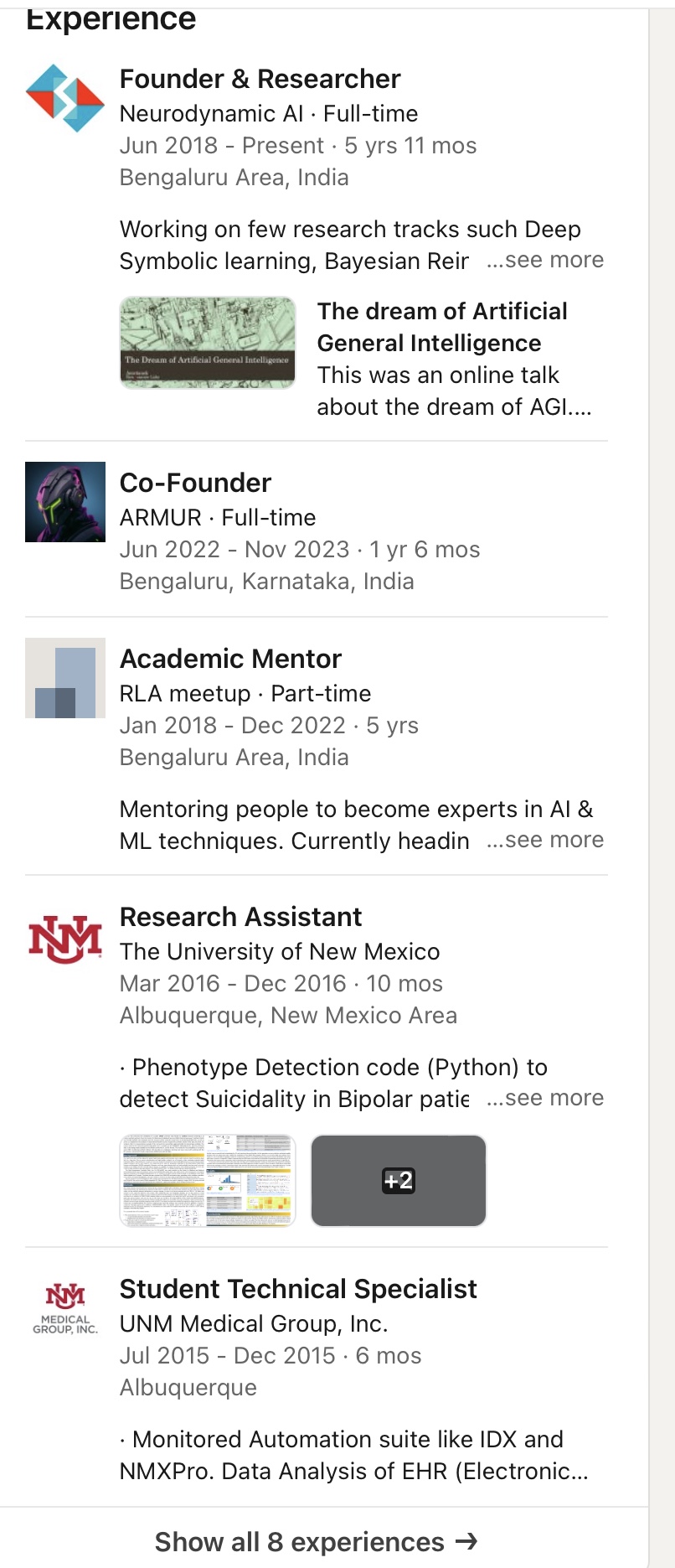Open the Student Technical Specialist title
This screenshot has width=675, height=1568.
pos(298,1289)
